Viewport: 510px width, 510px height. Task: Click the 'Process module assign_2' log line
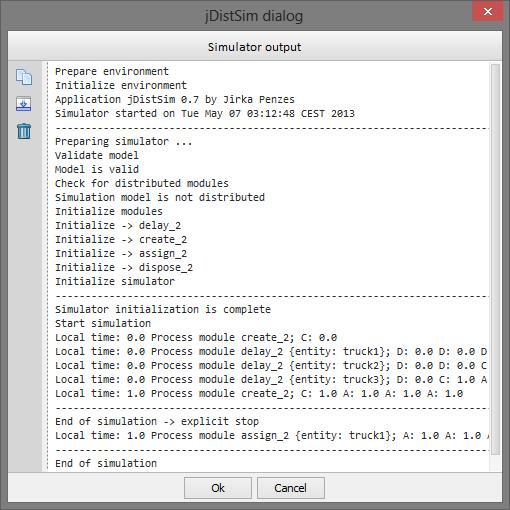point(272,435)
